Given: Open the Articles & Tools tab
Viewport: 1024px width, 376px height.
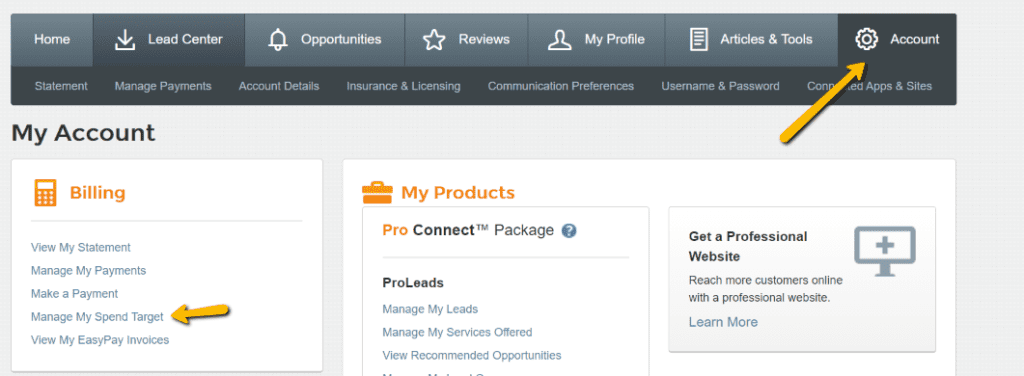Looking at the screenshot, I should tap(751, 40).
